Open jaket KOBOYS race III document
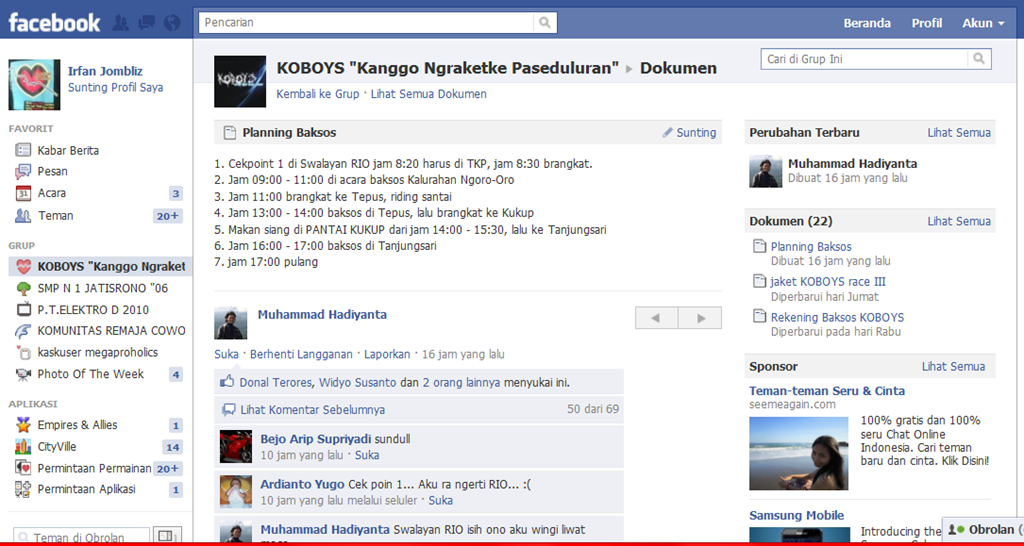 [827, 282]
